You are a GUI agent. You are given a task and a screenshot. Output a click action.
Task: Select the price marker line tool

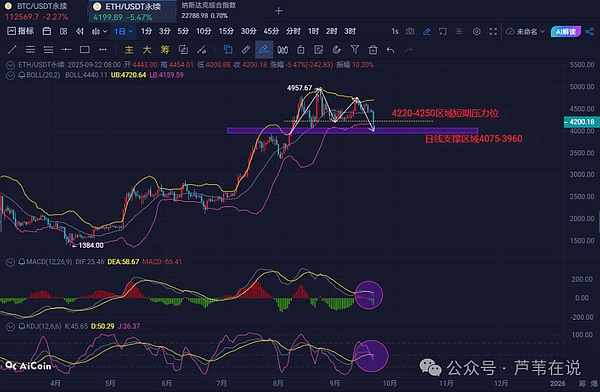[67, 49]
